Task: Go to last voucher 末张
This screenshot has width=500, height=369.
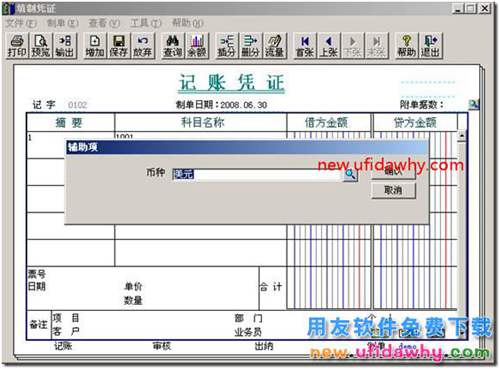Action: [376, 46]
